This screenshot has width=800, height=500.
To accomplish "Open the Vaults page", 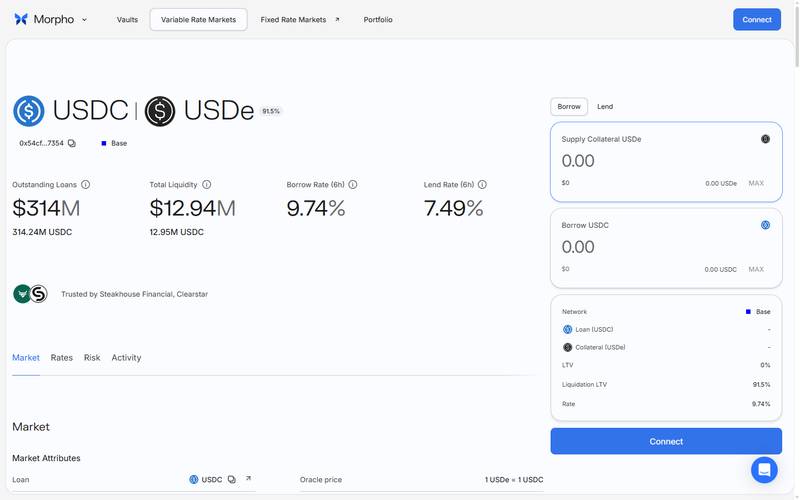I will (127, 19).
